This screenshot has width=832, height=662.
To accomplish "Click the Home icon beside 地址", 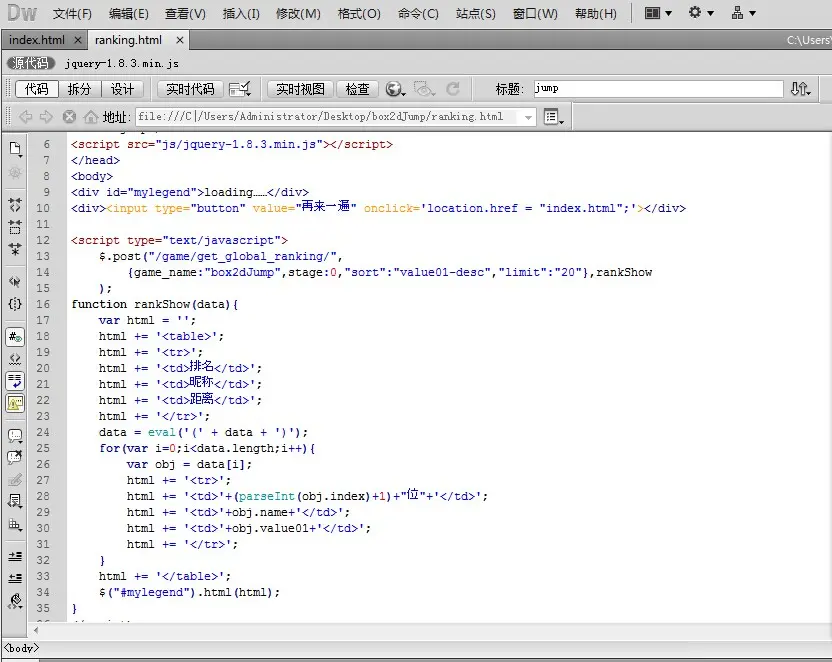I will (91, 117).
